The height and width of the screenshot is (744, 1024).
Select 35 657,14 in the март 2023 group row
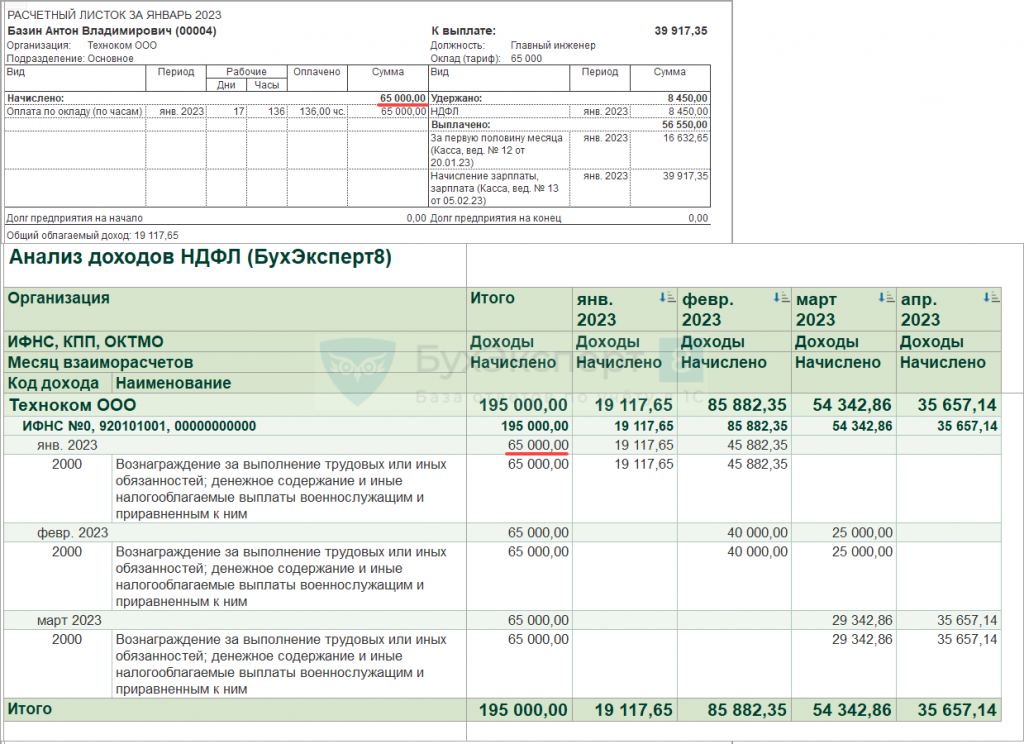coord(967,621)
